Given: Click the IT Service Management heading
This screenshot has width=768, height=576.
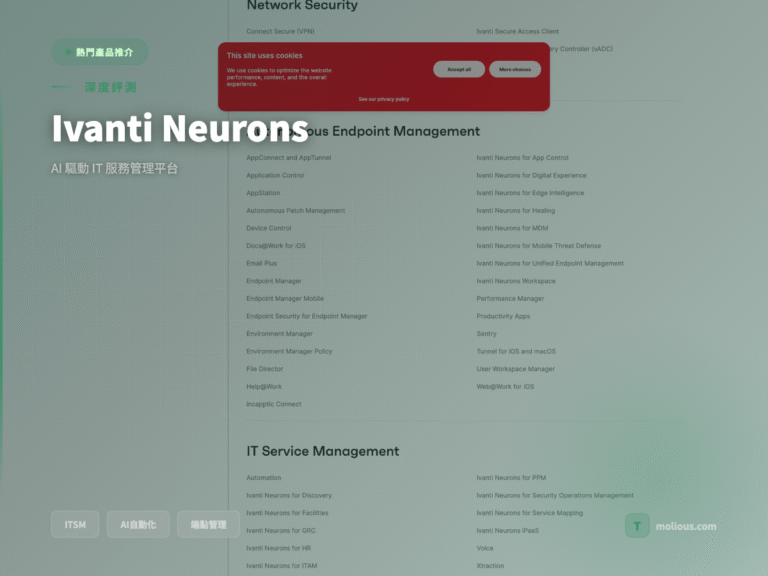Looking at the screenshot, I should pos(323,451).
